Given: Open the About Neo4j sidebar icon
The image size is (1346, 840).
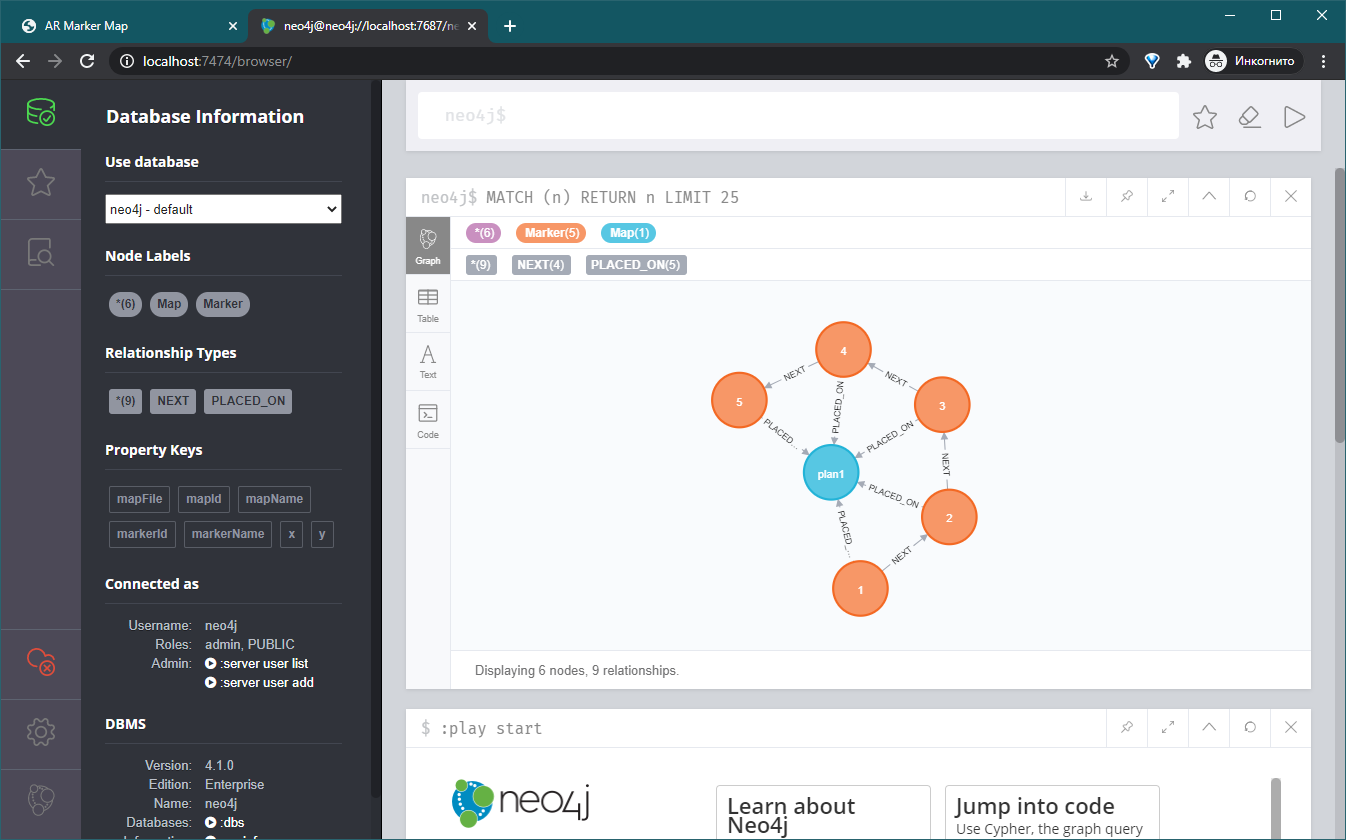Looking at the screenshot, I should tap(40, 800).
